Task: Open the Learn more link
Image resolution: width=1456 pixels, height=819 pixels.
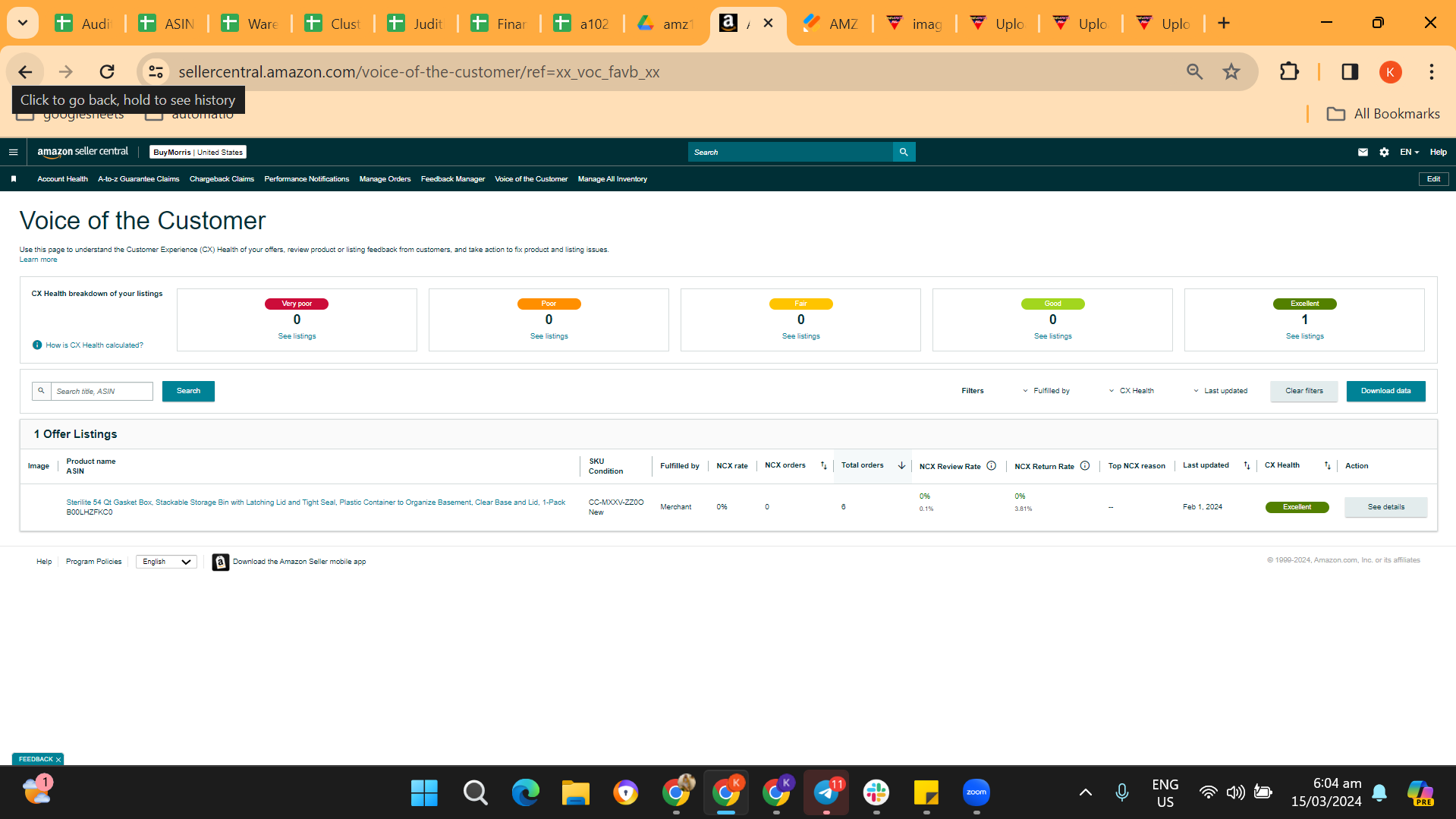Action: (x=38, y=260)
